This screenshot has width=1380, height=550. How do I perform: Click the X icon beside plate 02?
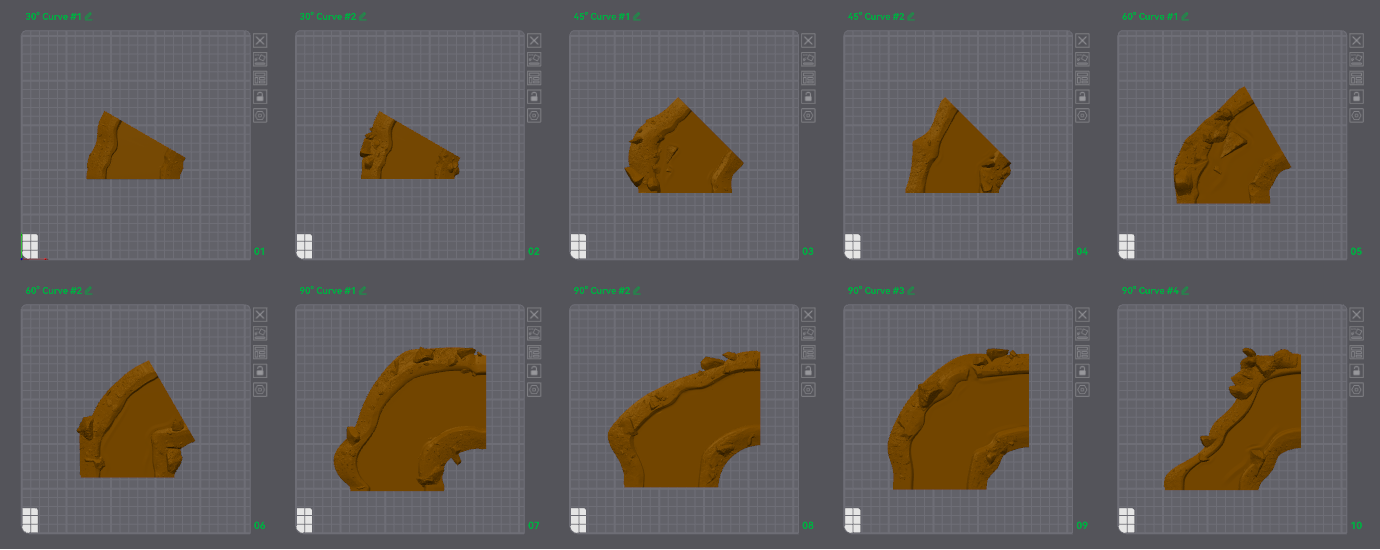pyautogui.click(x=534, y=40)
